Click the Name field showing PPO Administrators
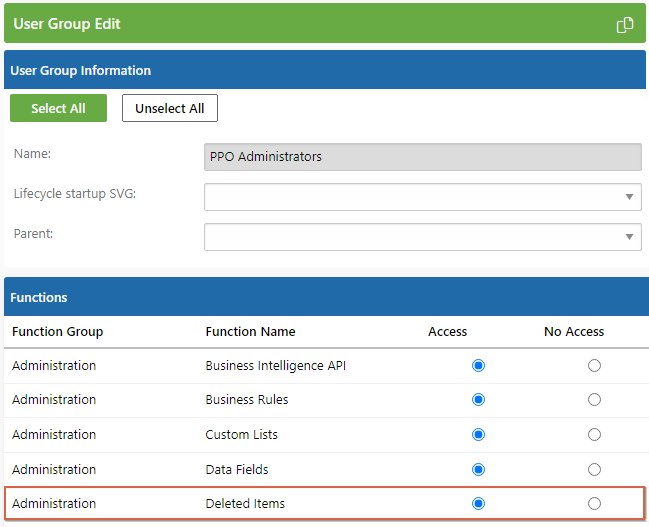649x527 pixels. click(423, 157)
